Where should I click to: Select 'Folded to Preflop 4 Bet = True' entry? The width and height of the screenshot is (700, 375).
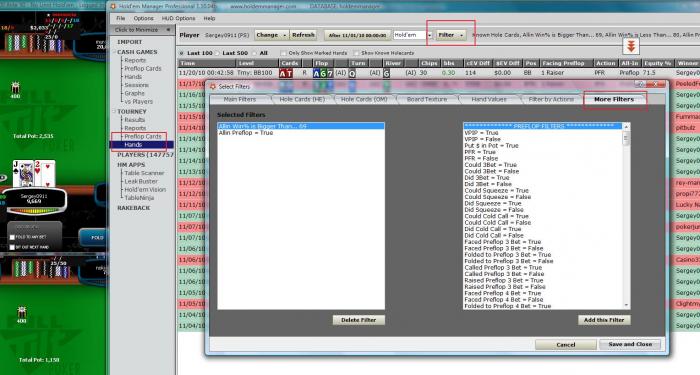pyautogui.click(x=508, y=306)
